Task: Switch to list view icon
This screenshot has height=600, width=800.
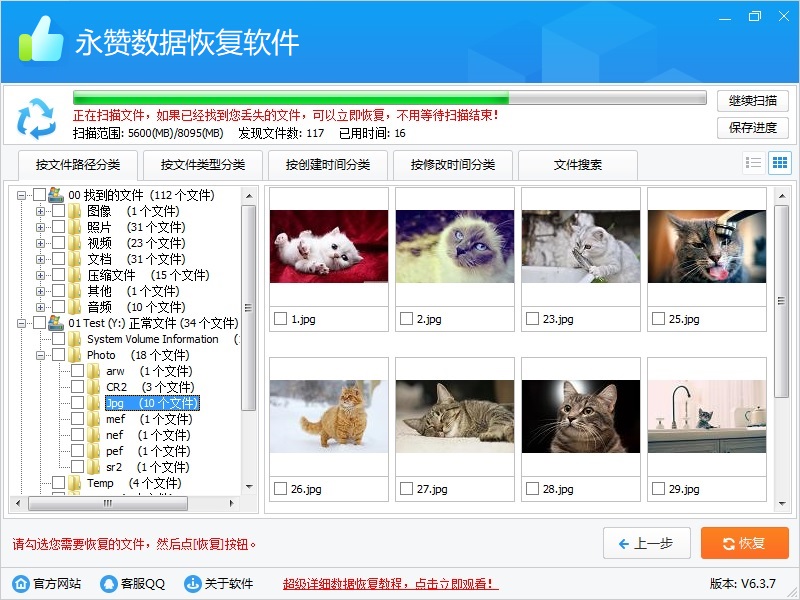Action: (754, 163)
